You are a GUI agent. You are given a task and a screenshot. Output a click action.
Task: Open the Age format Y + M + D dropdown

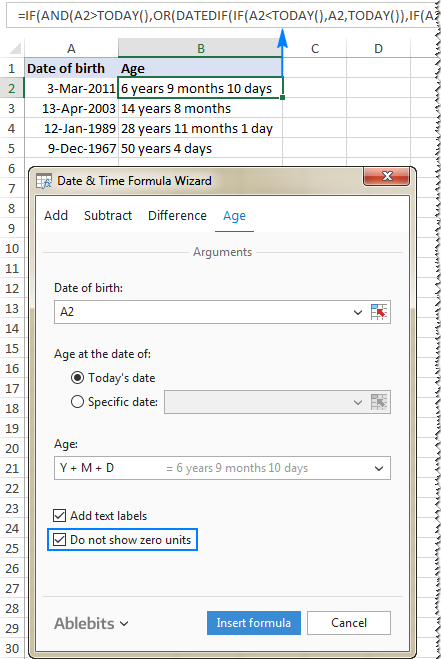tap(379, 468)
